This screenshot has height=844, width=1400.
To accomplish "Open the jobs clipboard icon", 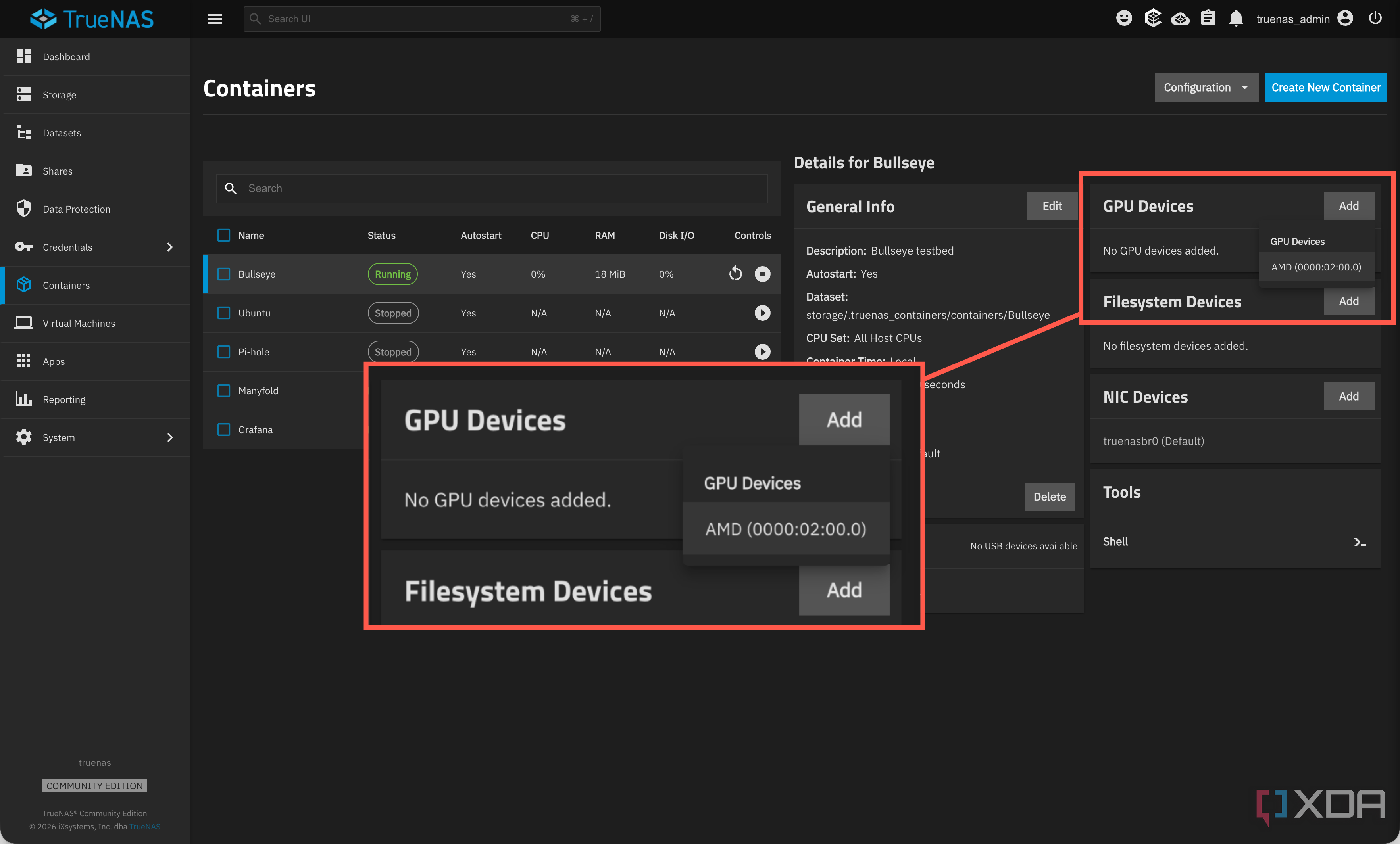I will (x=1208, y=19).
